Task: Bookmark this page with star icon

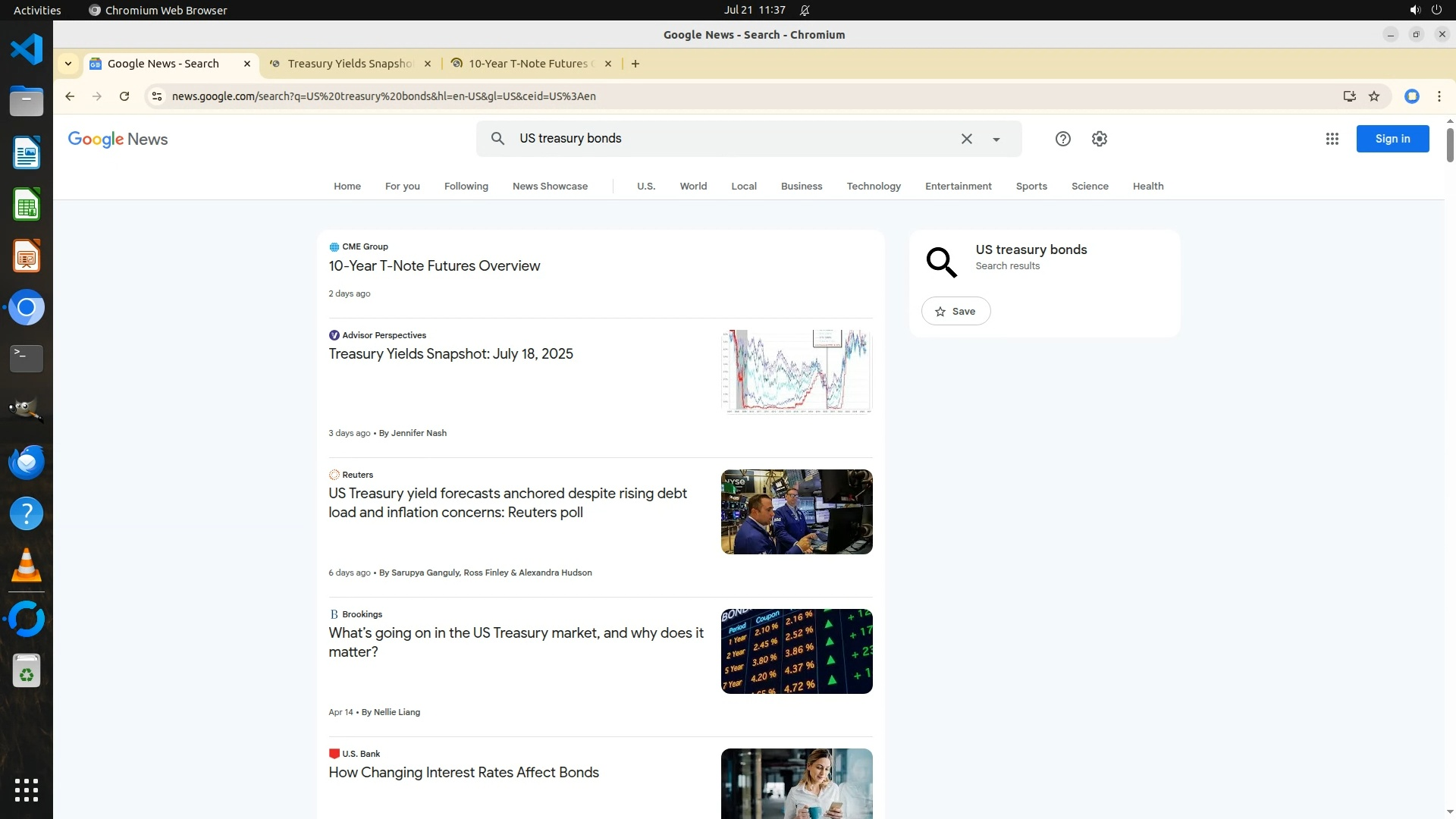Action: [x=1374, y=96]
